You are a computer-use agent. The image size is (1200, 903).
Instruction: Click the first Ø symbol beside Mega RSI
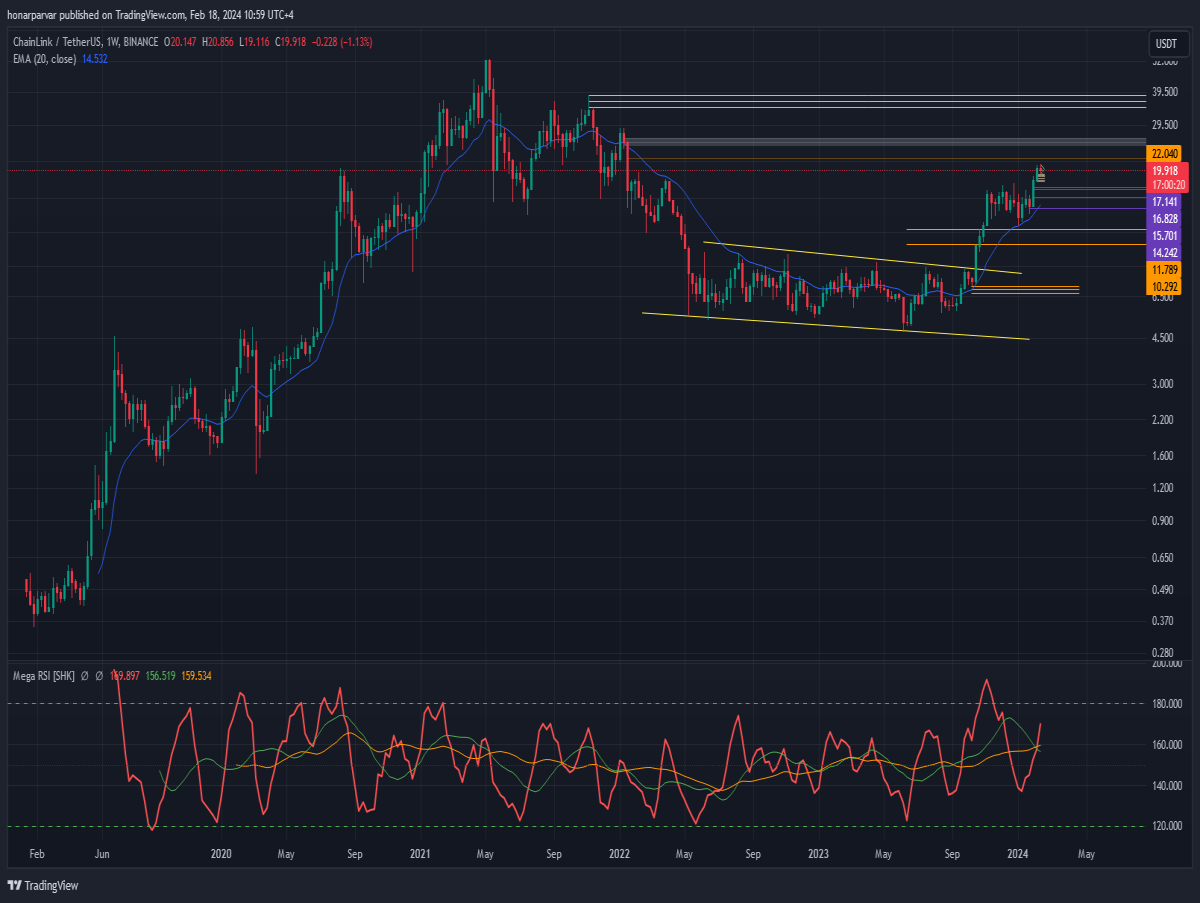pyautogui.click(x=86, y=676)
